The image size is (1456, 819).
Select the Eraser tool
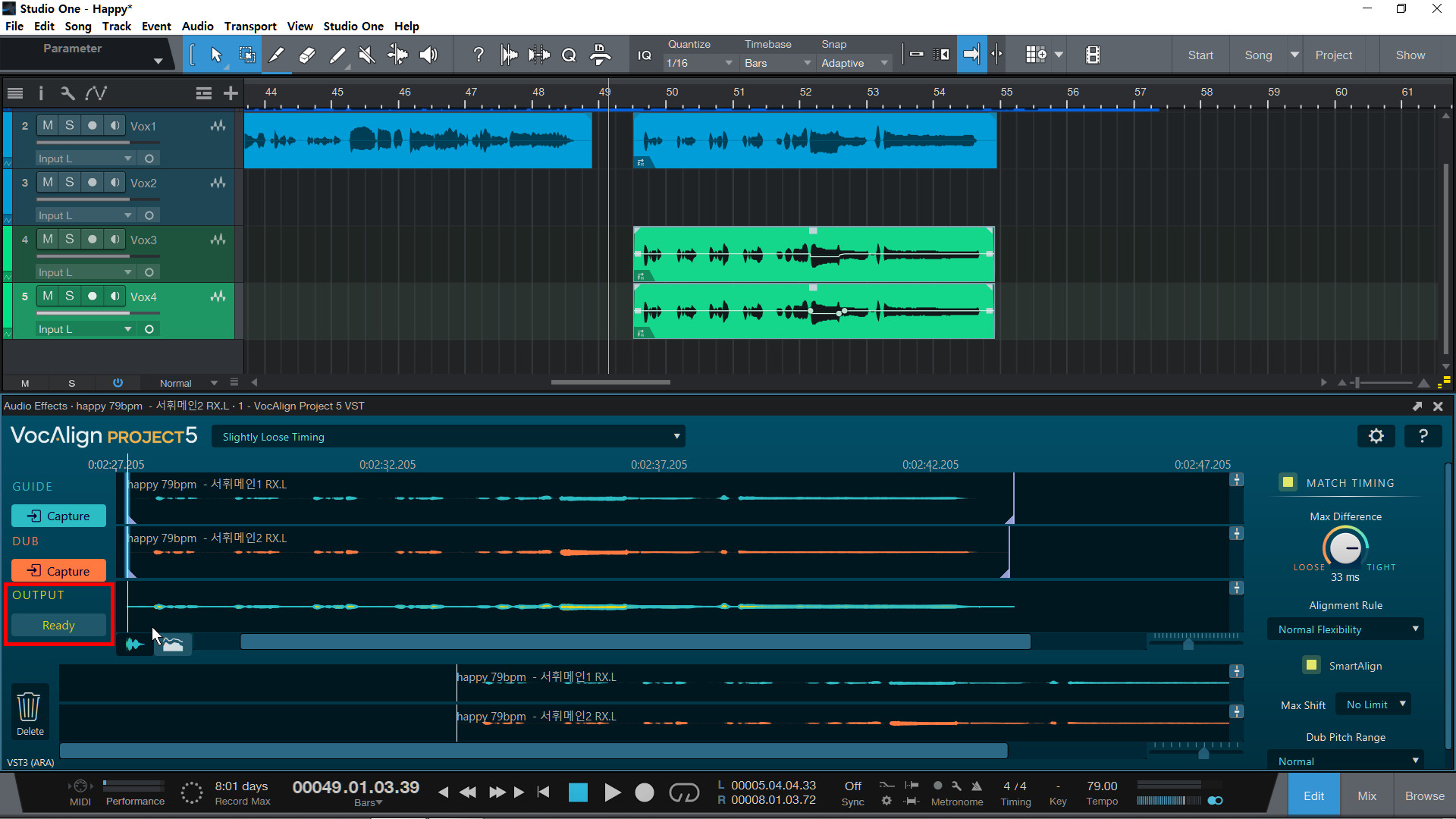[x=307, y=55]
